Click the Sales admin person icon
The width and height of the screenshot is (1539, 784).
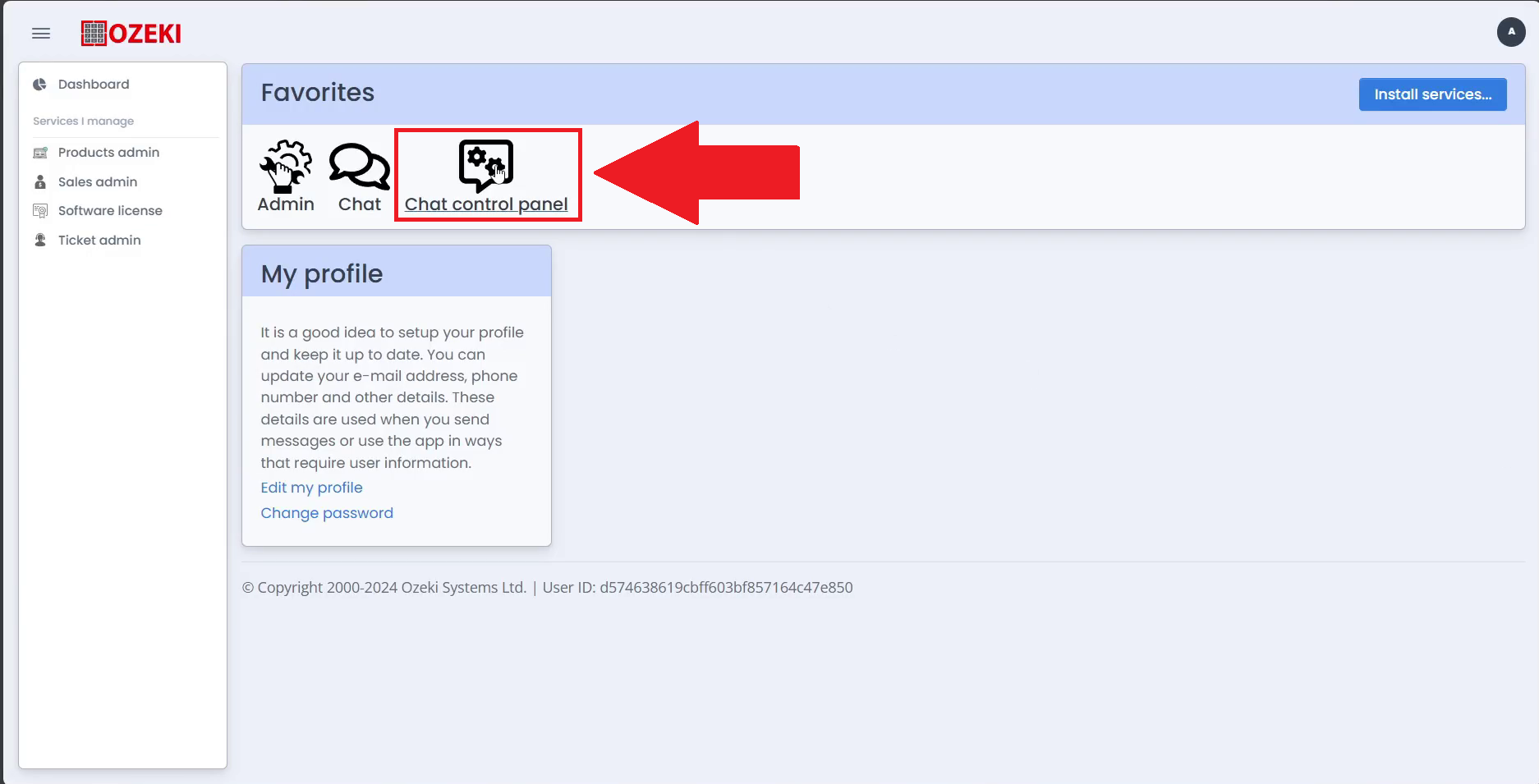point(39,182)
